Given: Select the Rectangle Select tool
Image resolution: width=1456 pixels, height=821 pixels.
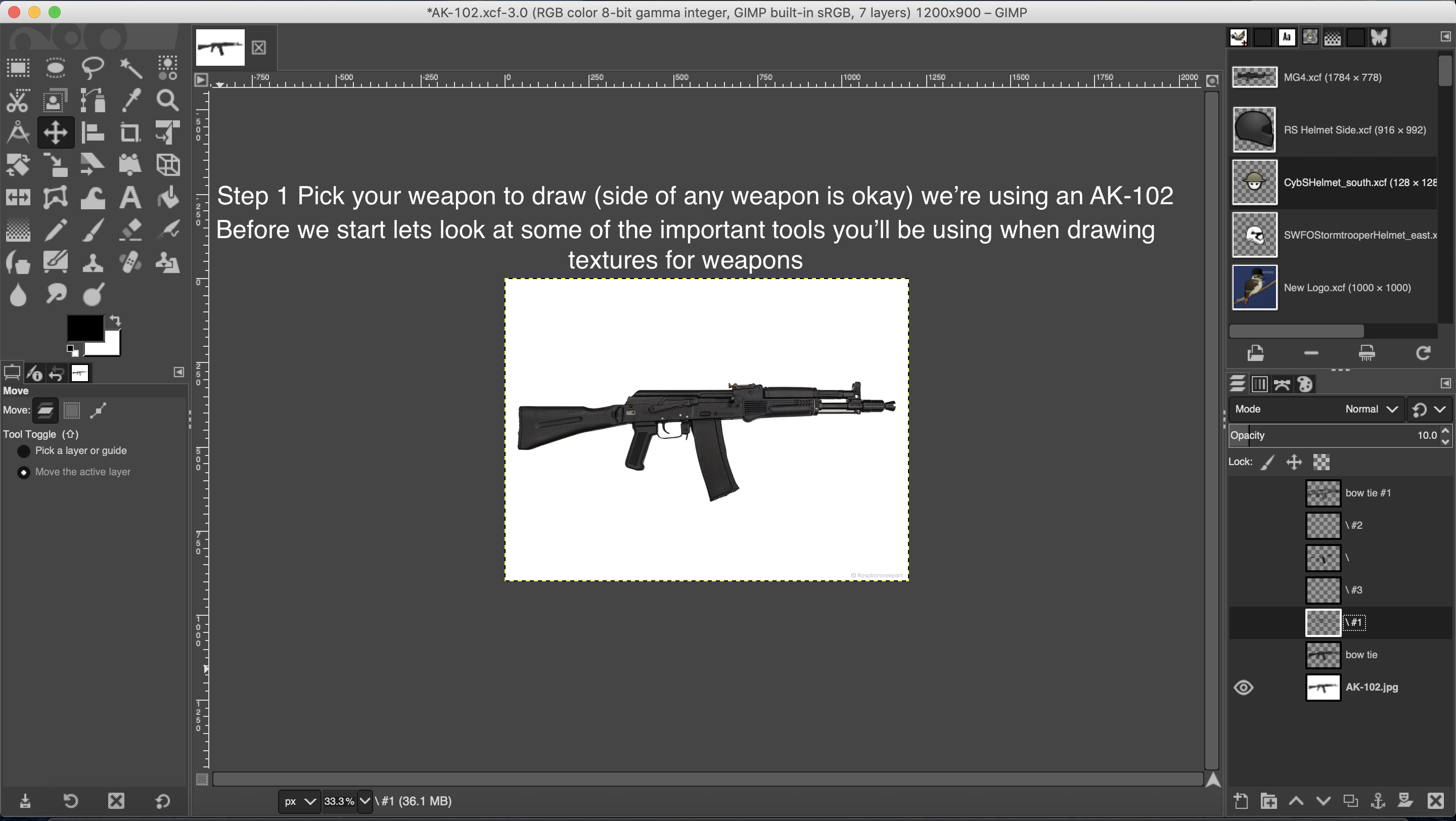Looking at the screenshot, I should click(x=18, y=68).
